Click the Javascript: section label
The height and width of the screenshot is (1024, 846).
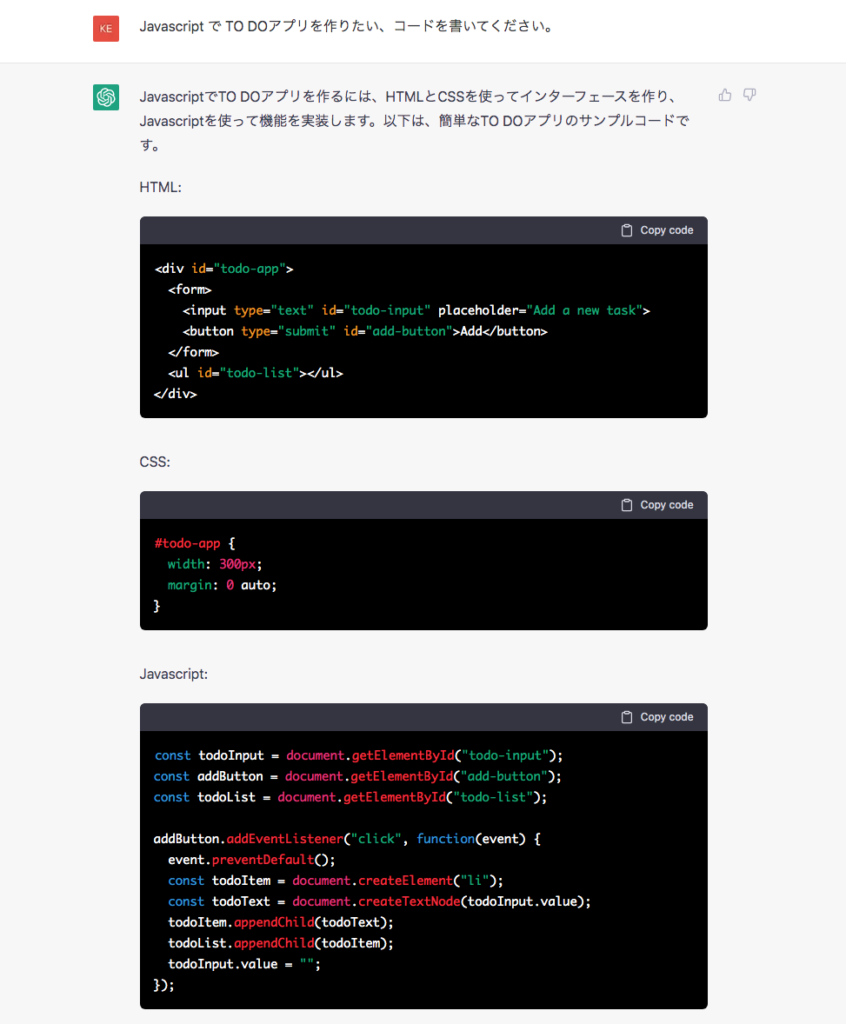click(174, 674)
